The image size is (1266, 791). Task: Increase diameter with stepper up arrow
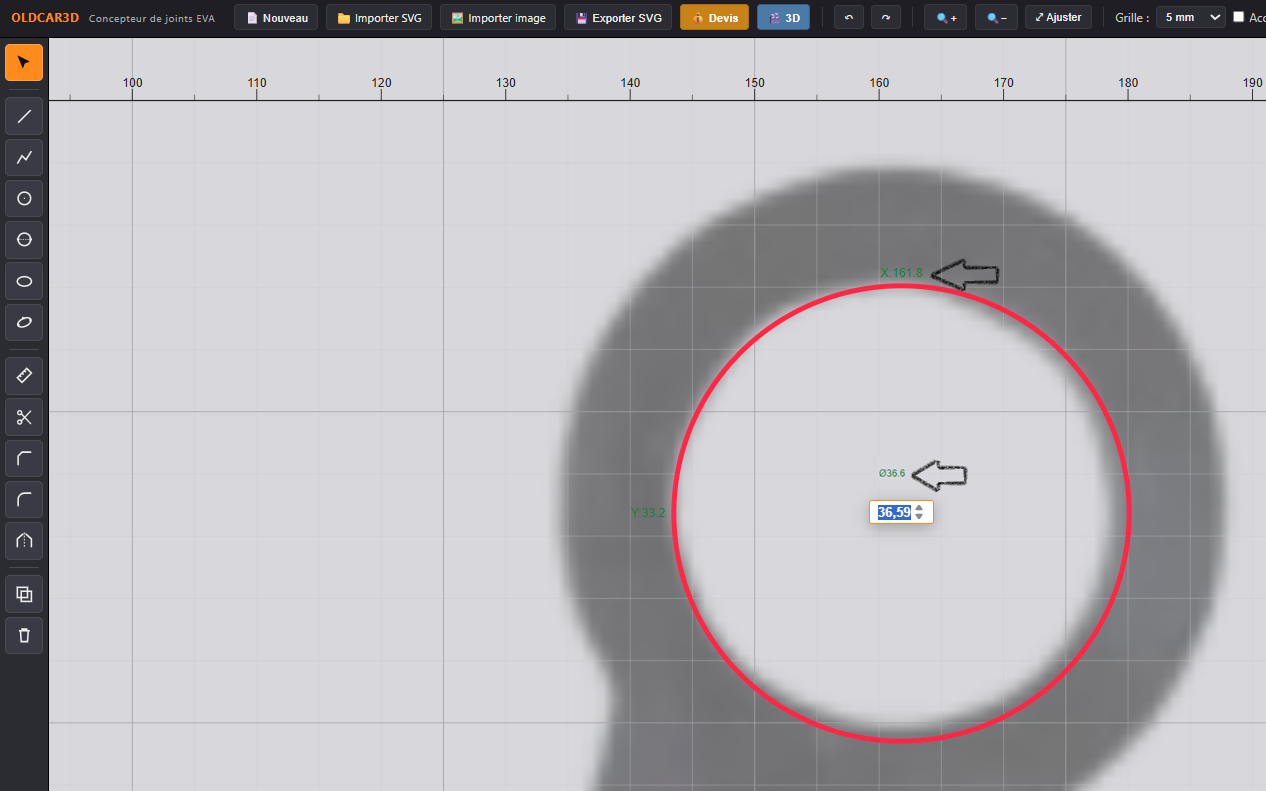point(919,508)
